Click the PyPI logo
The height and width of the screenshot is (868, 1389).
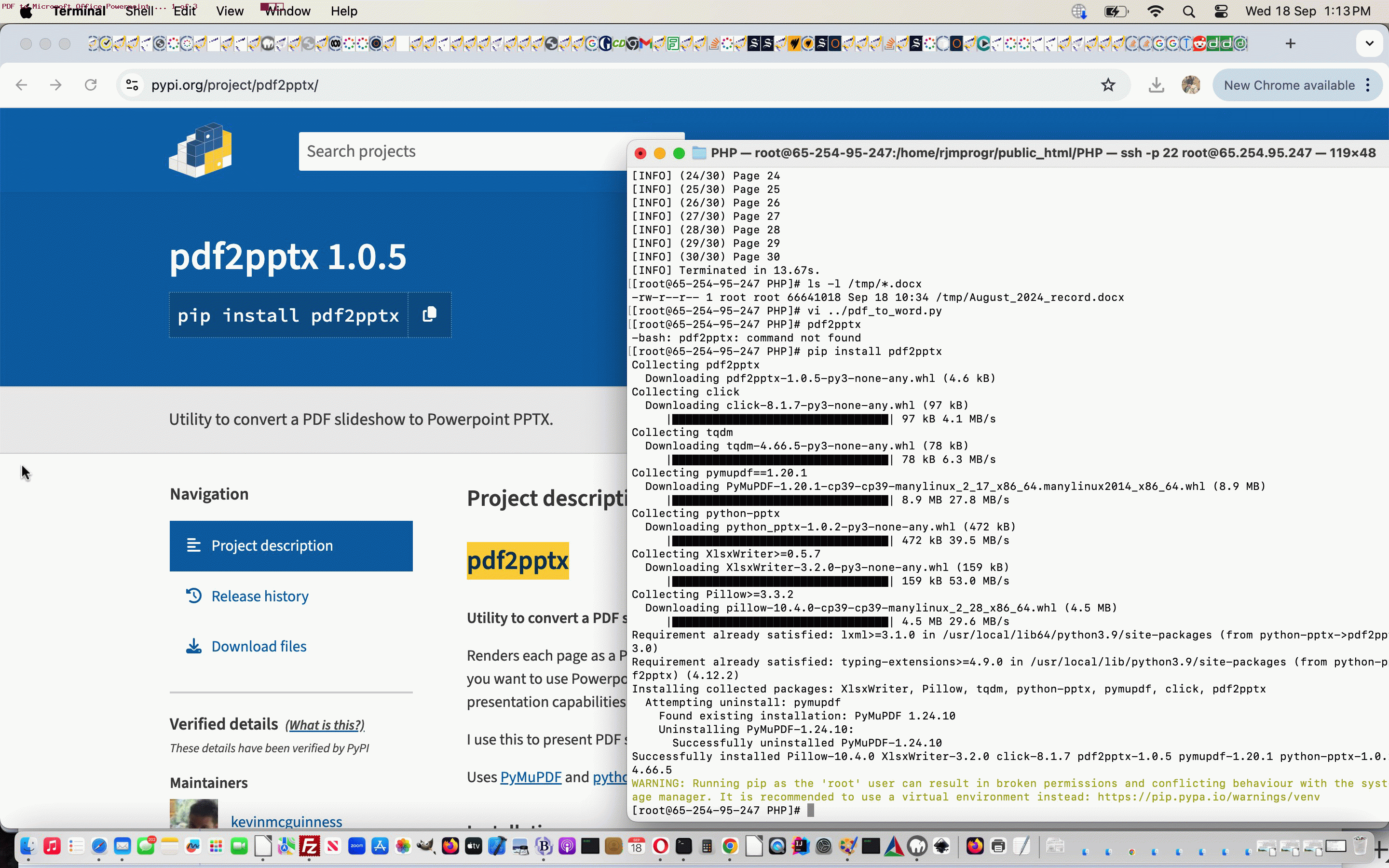pos(200,150)
